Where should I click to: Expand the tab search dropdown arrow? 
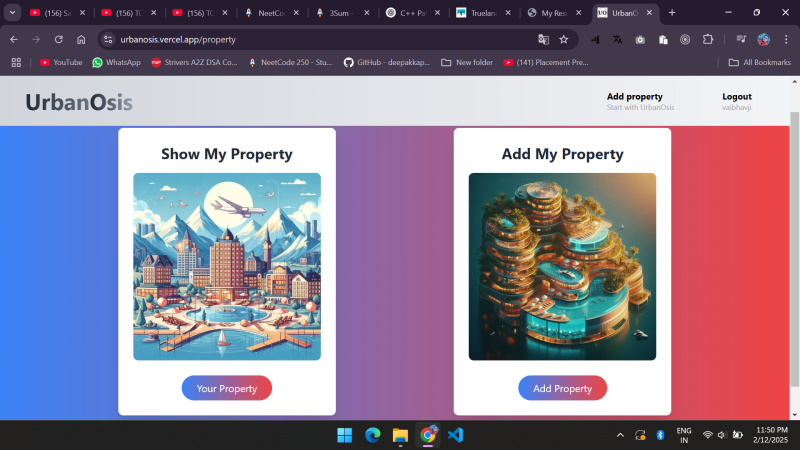tap(12, 13)
